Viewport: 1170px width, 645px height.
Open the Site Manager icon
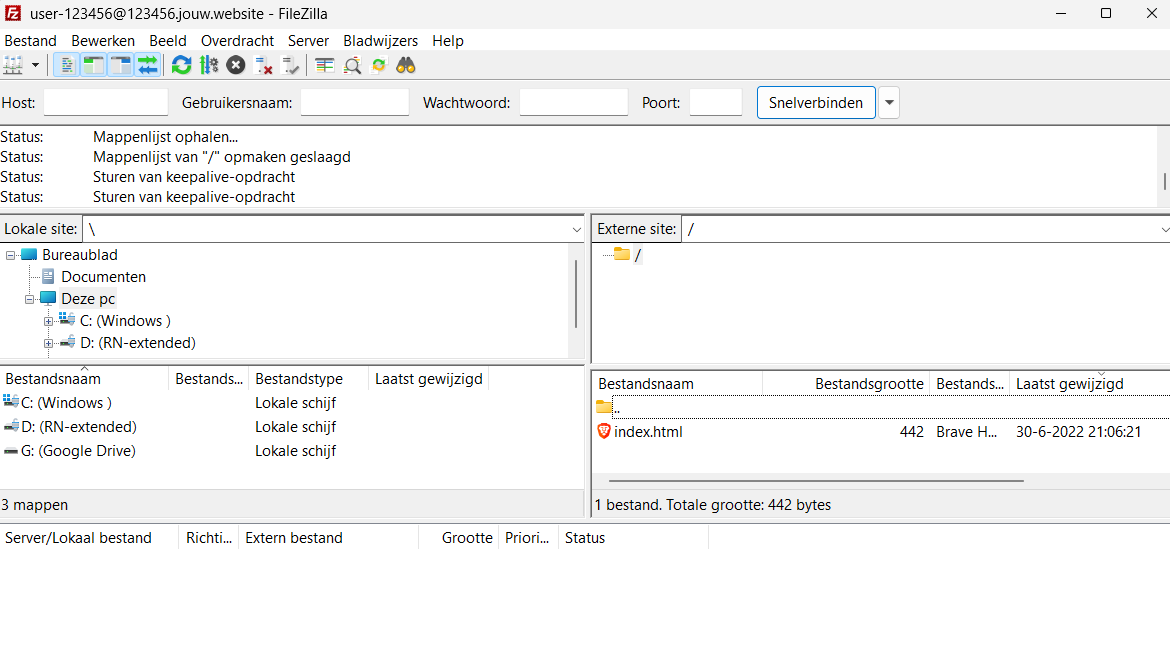pyautogui.click(x=13, y=66)
